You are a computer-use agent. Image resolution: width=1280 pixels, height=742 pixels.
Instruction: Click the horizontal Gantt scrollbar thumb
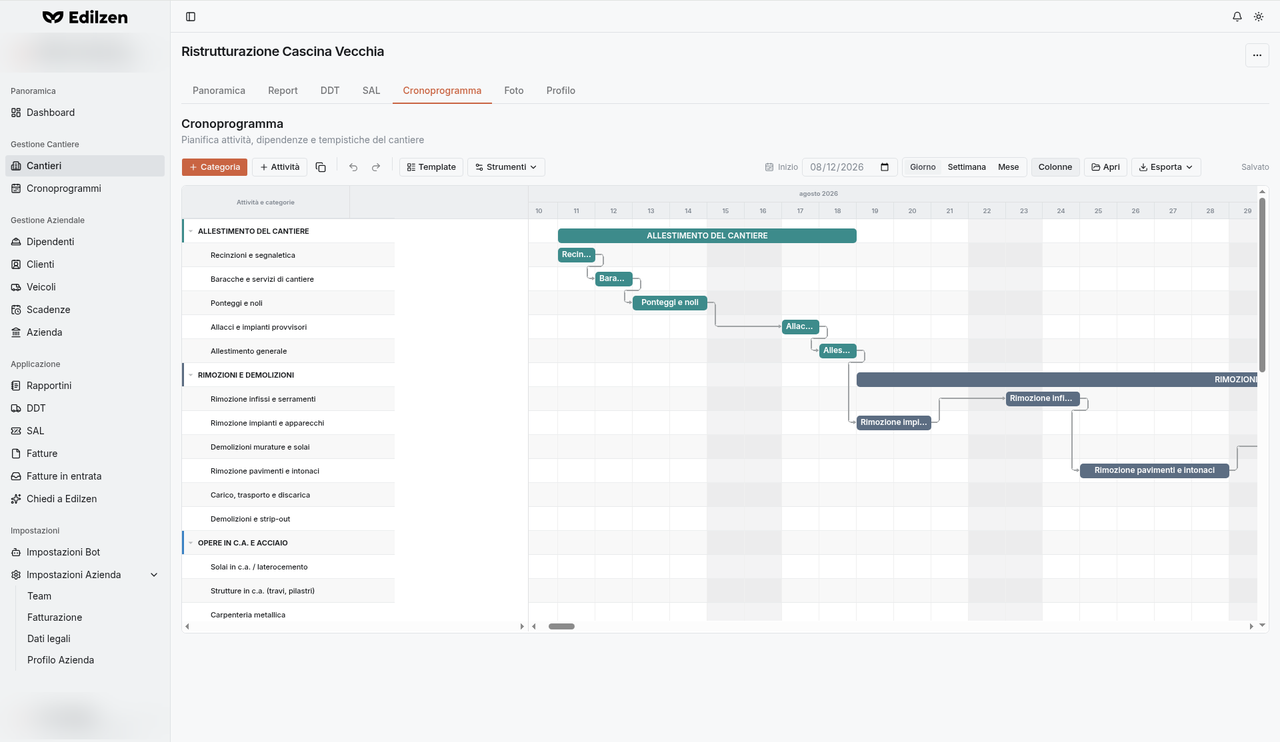click(562, 627)
